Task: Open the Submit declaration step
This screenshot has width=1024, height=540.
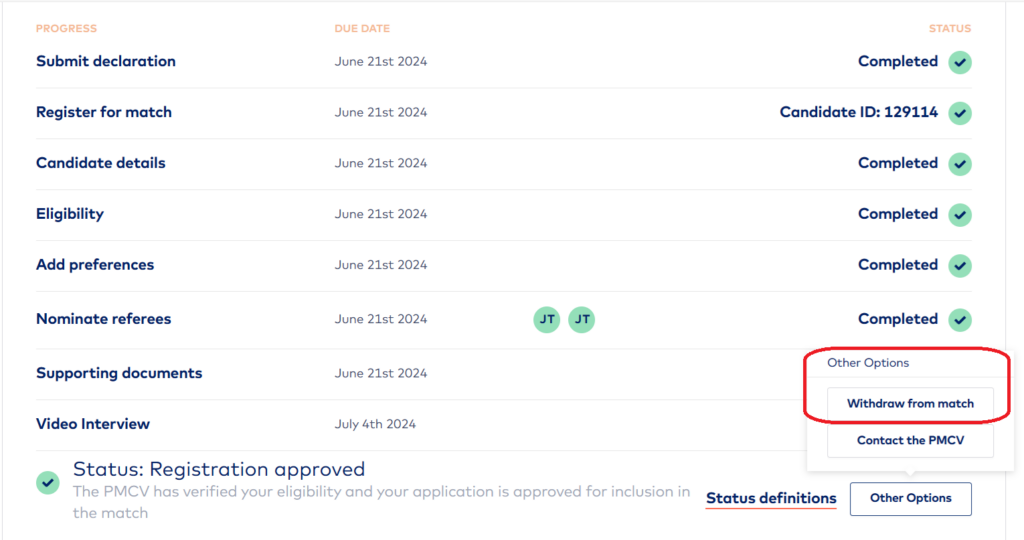Action: tap(106, 61)
